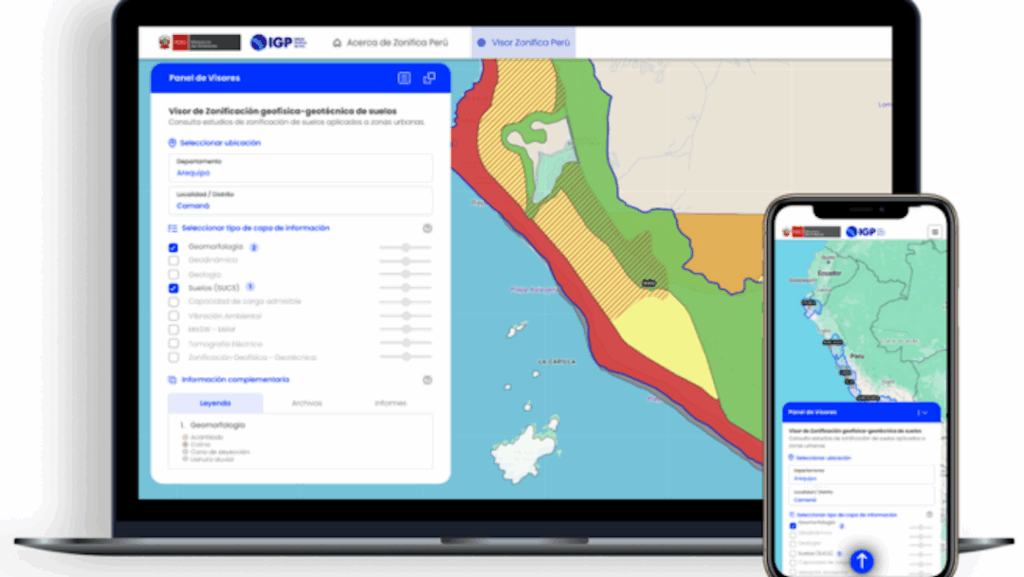Open the Acerca de Zonifica Perú tab
The width and height of the screenshot is (1024, 577).
pos(391,43)
